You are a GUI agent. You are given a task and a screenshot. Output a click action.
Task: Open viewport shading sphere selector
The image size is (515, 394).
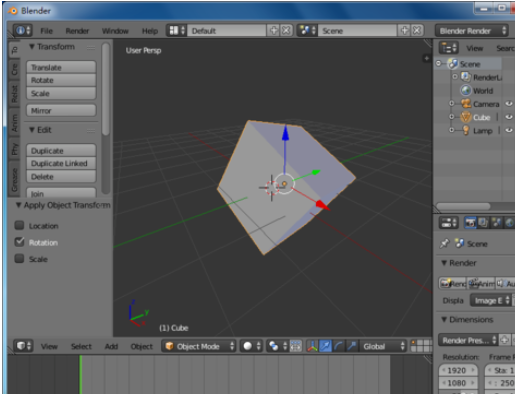click(x=251, y=346)
